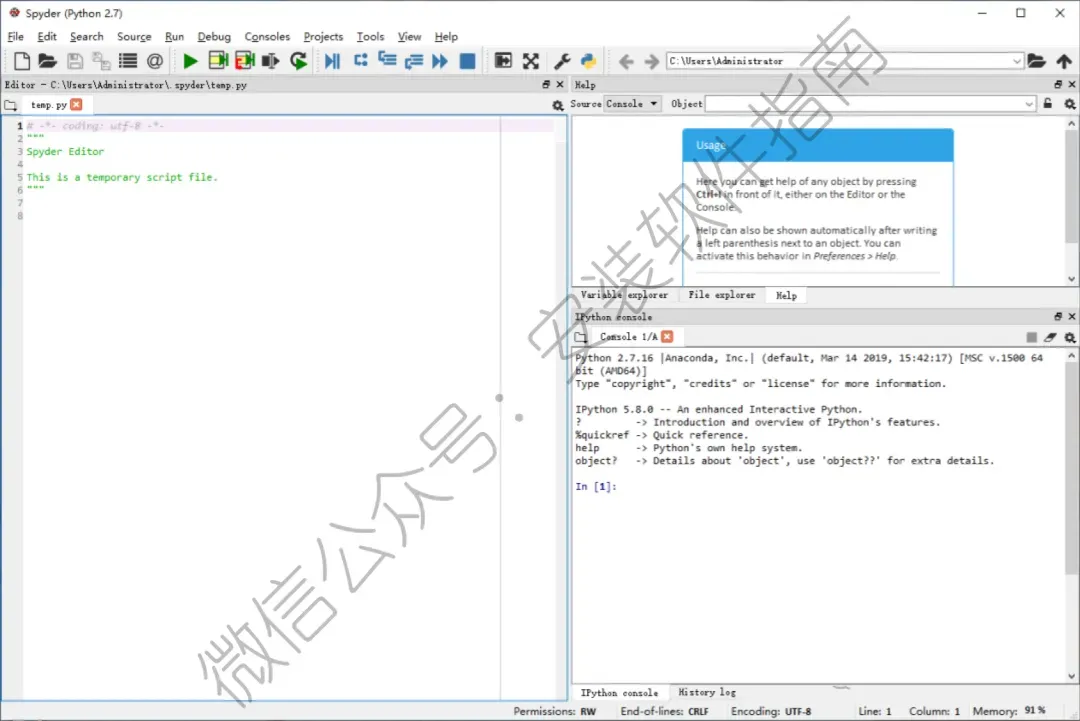
Task: Expand the Source Console dropdown
Action: pyautogui.click(x=632, y=104)
